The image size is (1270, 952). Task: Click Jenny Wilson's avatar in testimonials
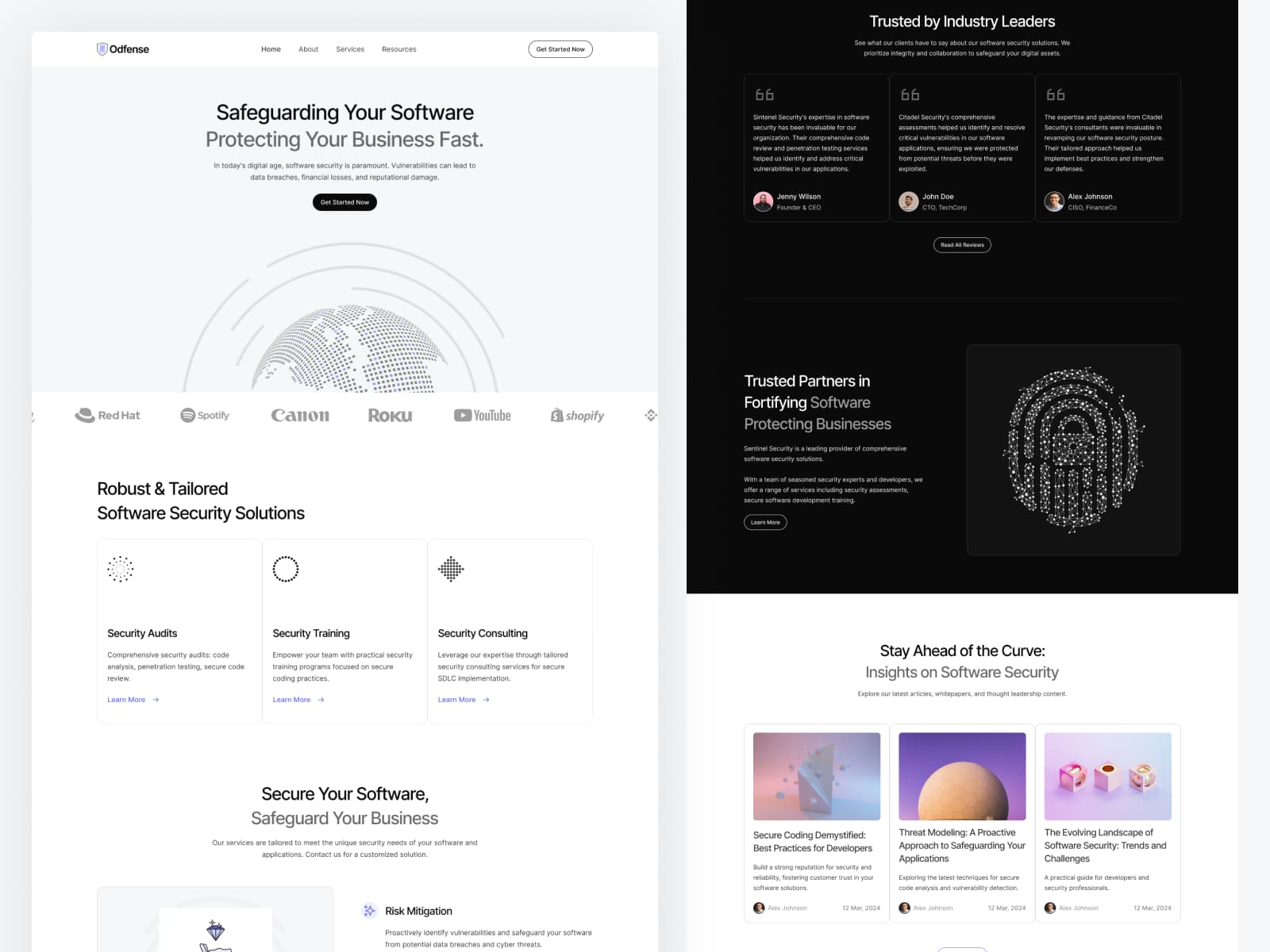pyautogui.click(x=763, y=202)
